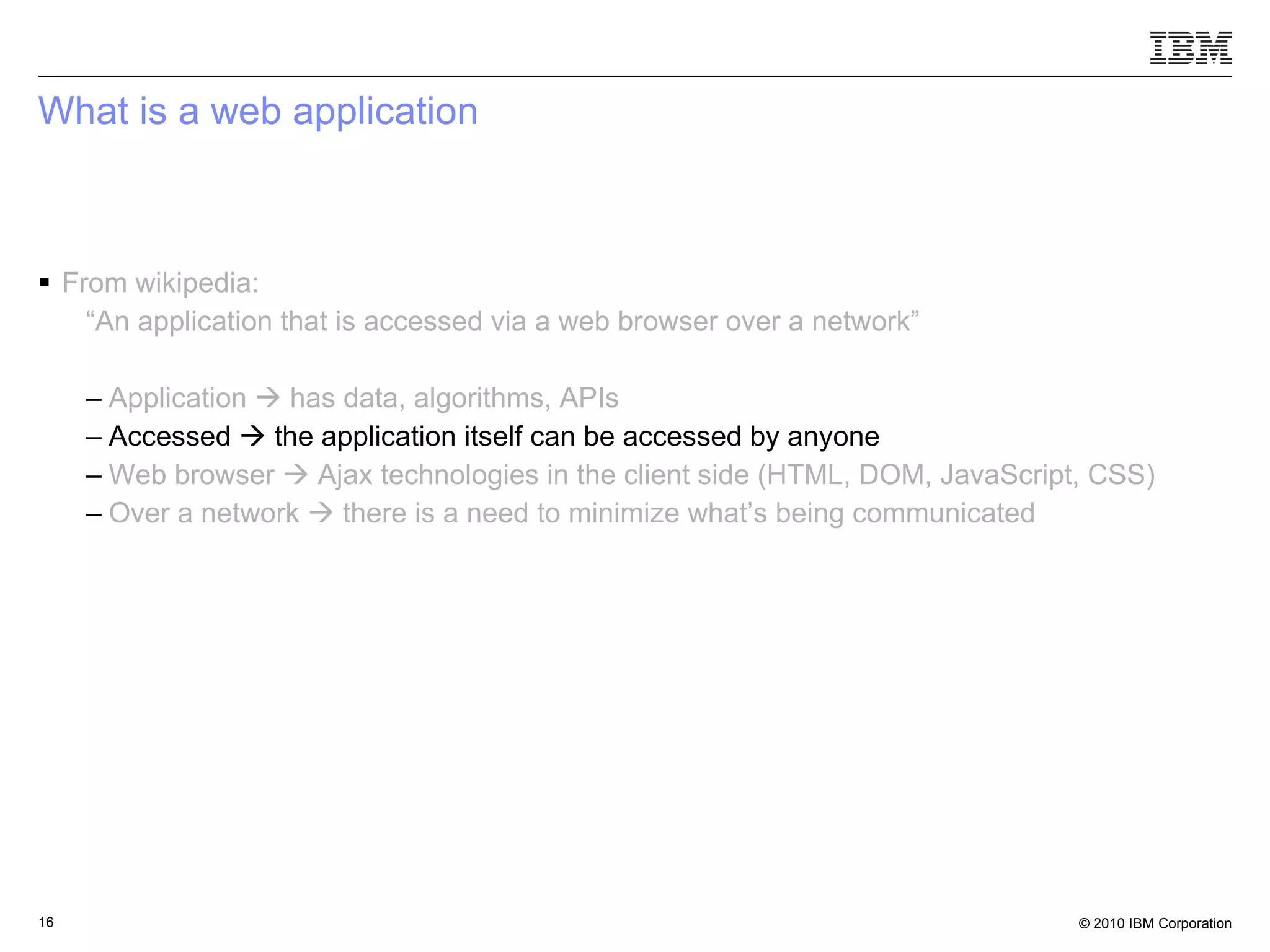Click the 'Application → has data, algorithms, APIs' line
This screenshot has width=1270, height=952.
[x=363, y=398]
